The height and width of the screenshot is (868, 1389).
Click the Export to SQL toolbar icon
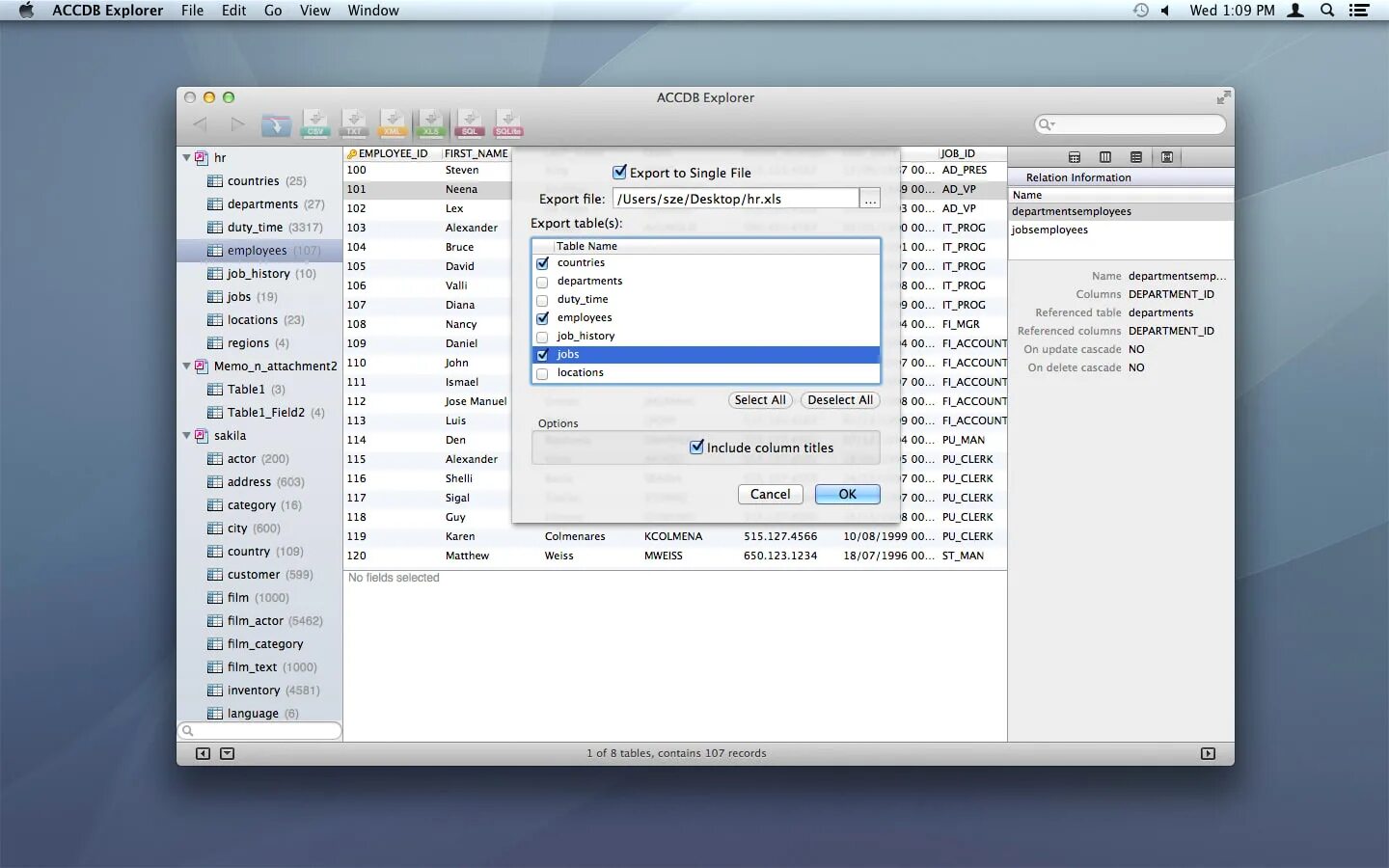[470, 123]
